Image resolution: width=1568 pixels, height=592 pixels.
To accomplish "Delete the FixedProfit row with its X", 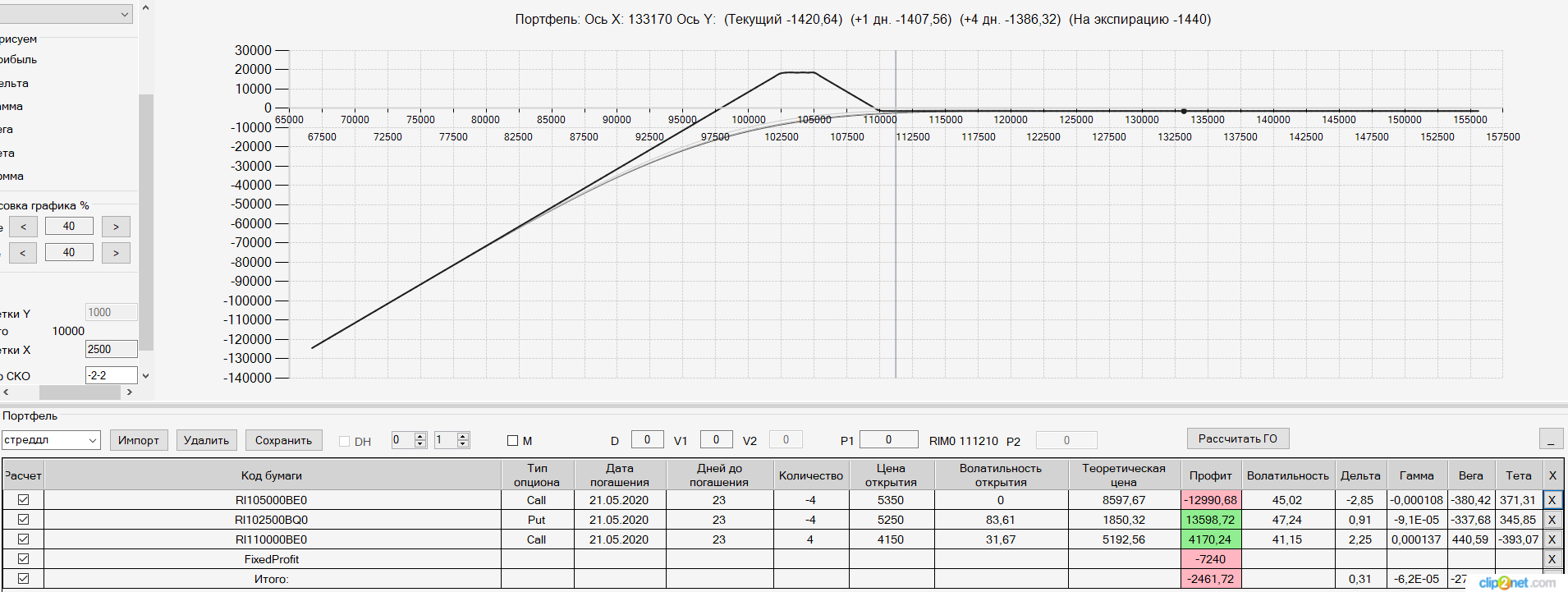I will 1552,559.
